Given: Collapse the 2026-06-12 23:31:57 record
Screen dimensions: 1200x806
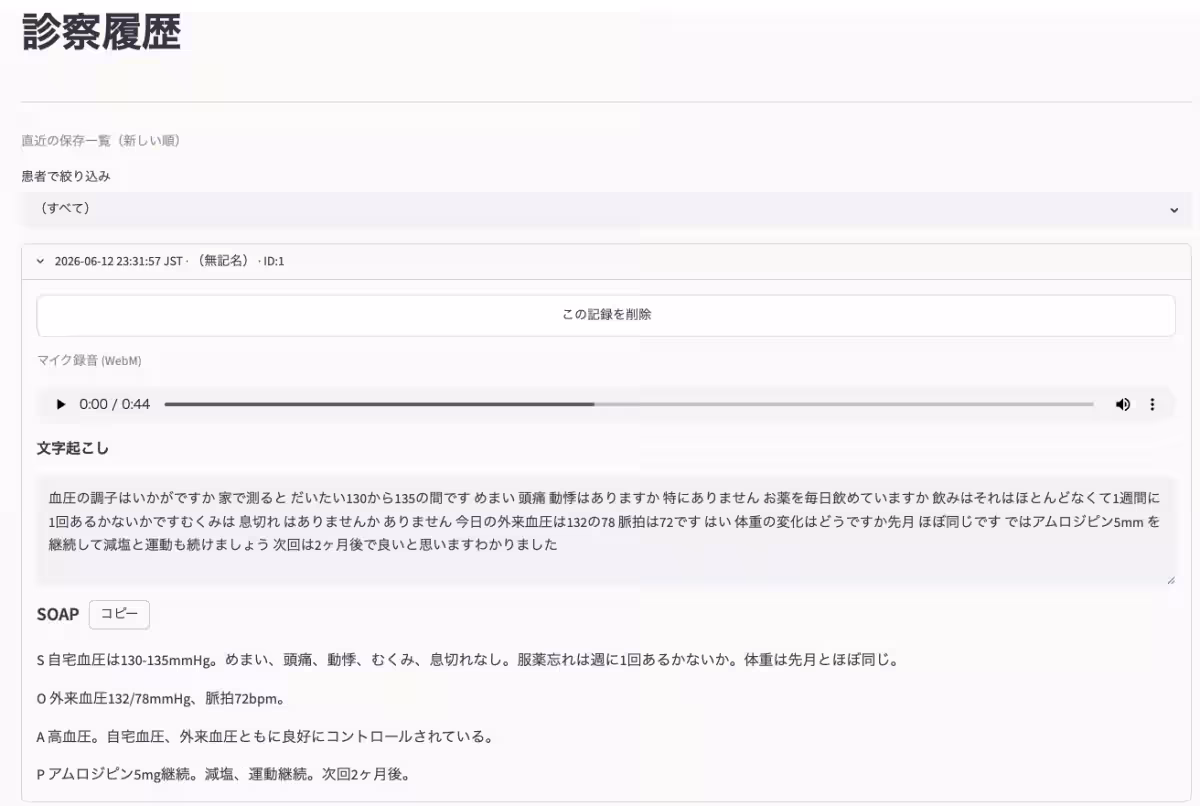Looking at the screenshot, I should [606, 261].
